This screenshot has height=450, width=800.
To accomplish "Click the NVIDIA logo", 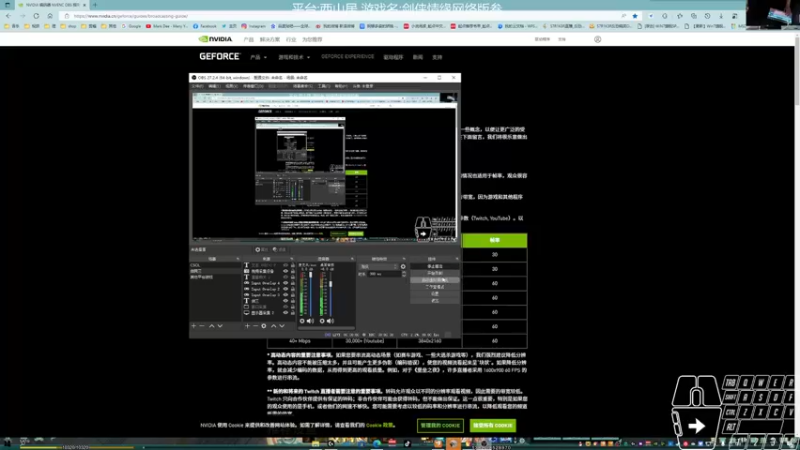I will 215,39.
